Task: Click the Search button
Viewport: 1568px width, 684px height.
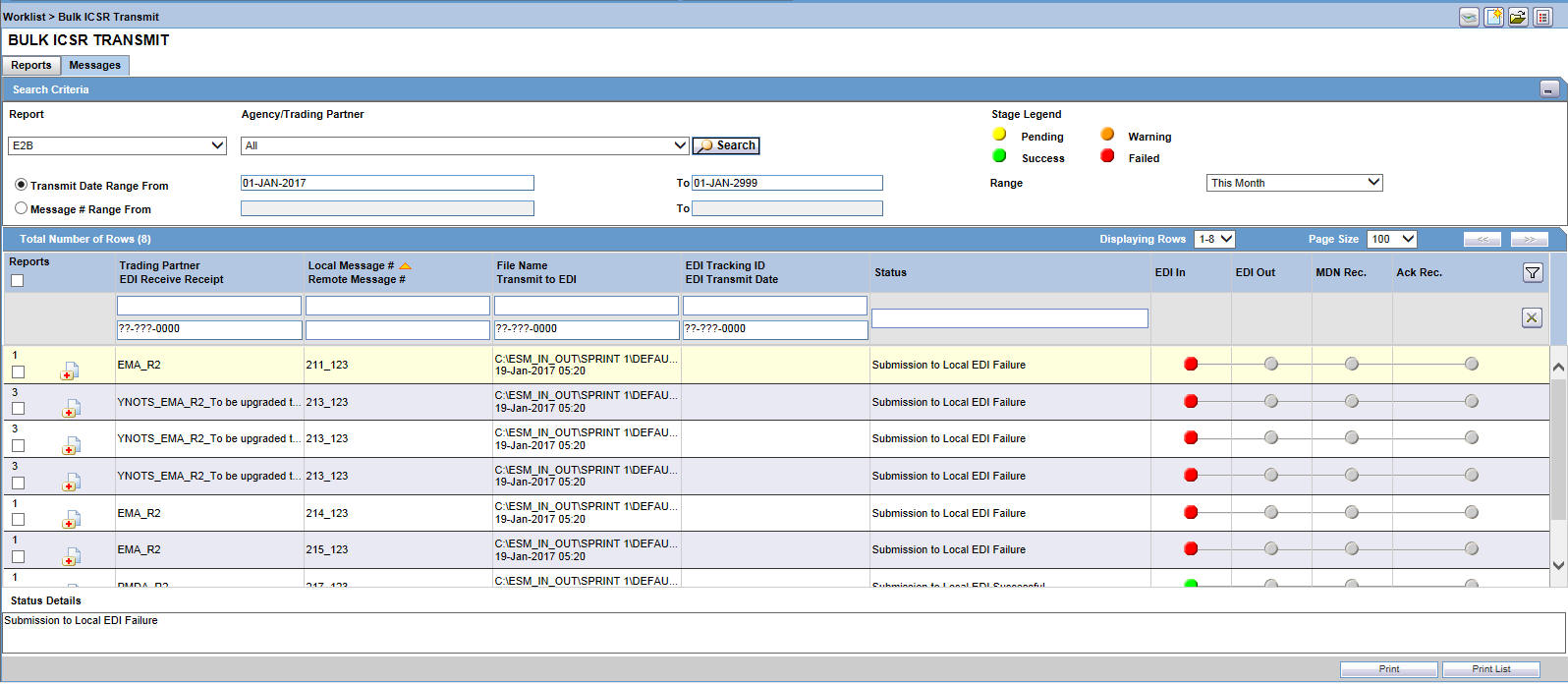Action: pyautogui.click(x=726, y=145)
